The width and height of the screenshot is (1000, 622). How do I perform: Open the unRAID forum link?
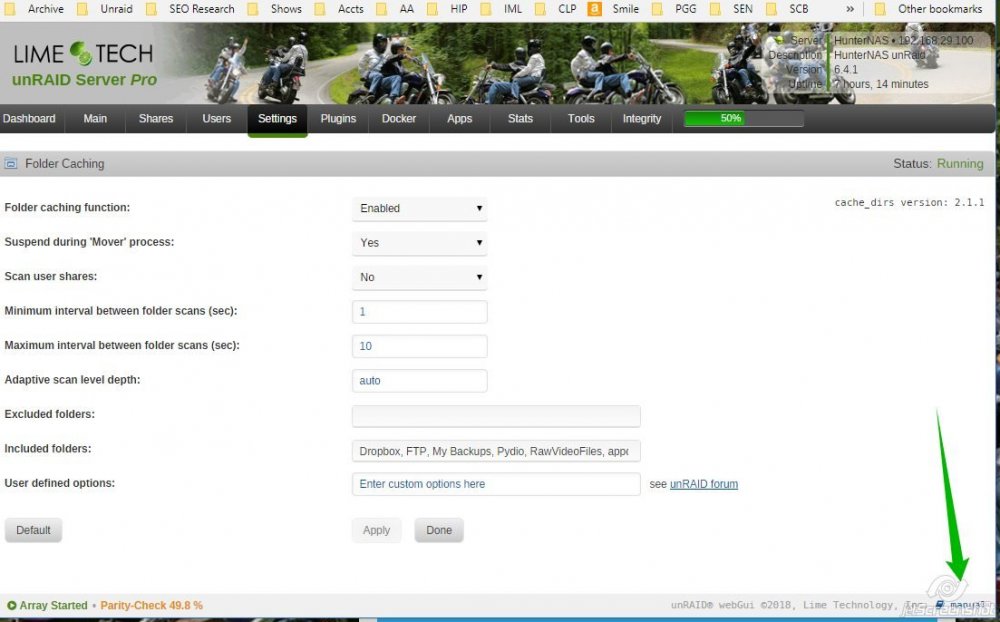click(x=703, y=484)
